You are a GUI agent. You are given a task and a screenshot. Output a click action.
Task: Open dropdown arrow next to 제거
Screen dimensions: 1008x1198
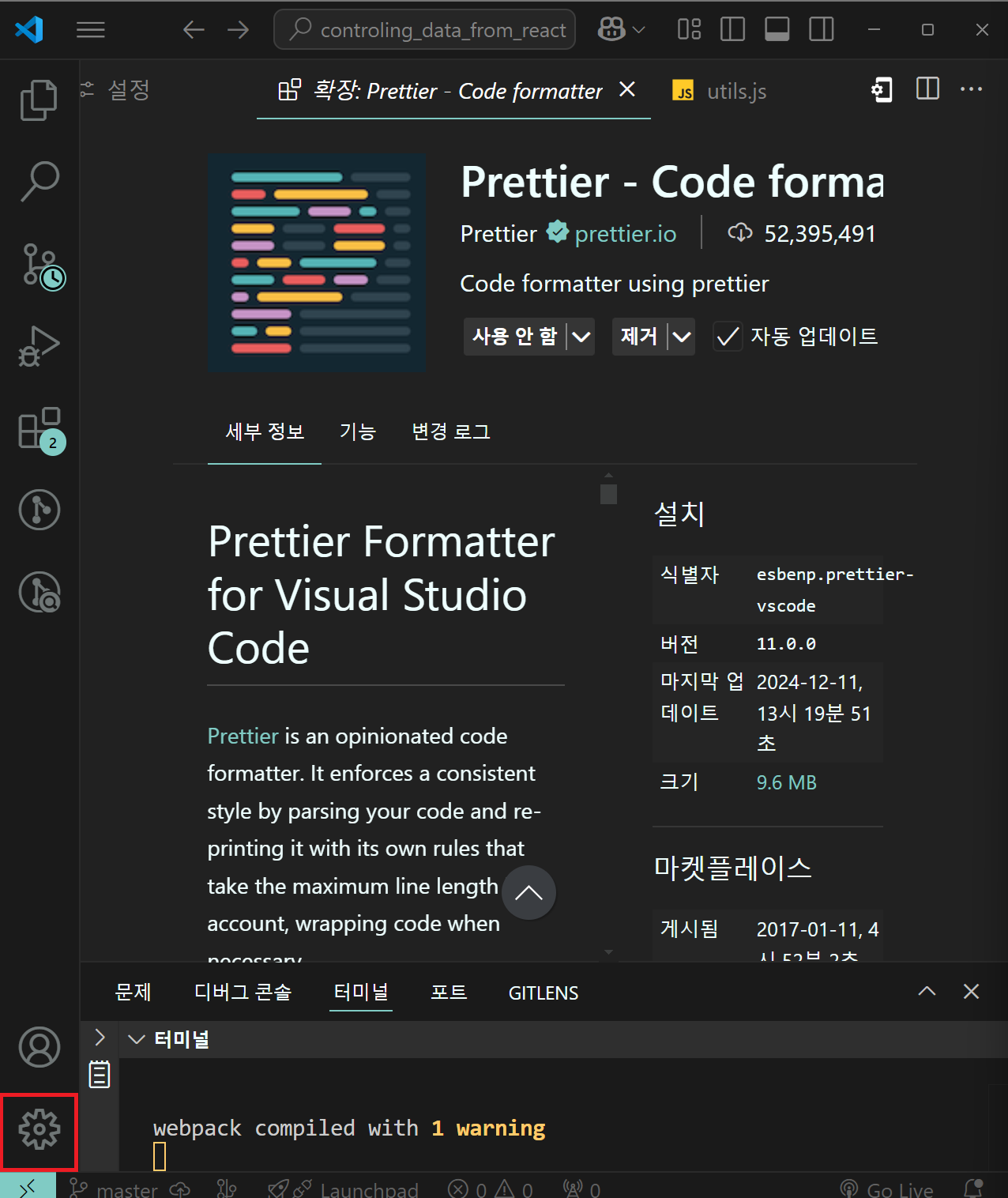click(682, 337)
